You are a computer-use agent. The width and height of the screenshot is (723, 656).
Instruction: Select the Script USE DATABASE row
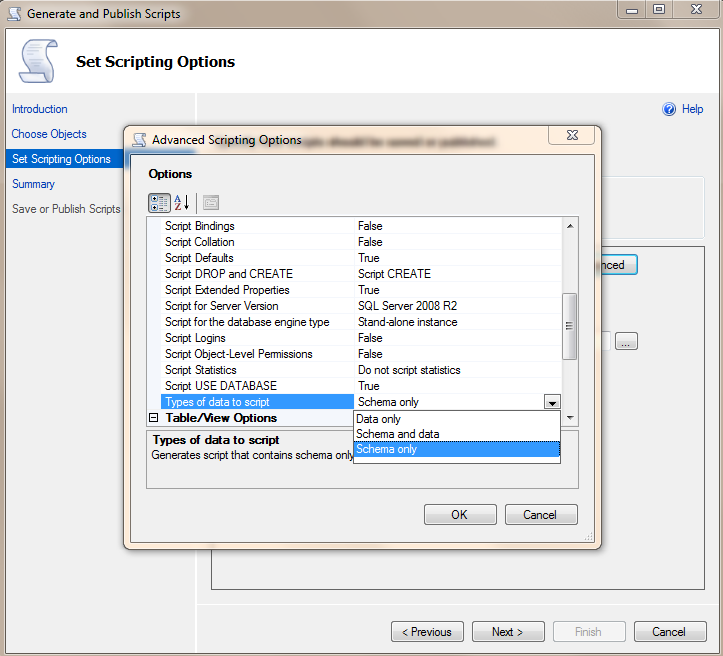pos(221,386)
